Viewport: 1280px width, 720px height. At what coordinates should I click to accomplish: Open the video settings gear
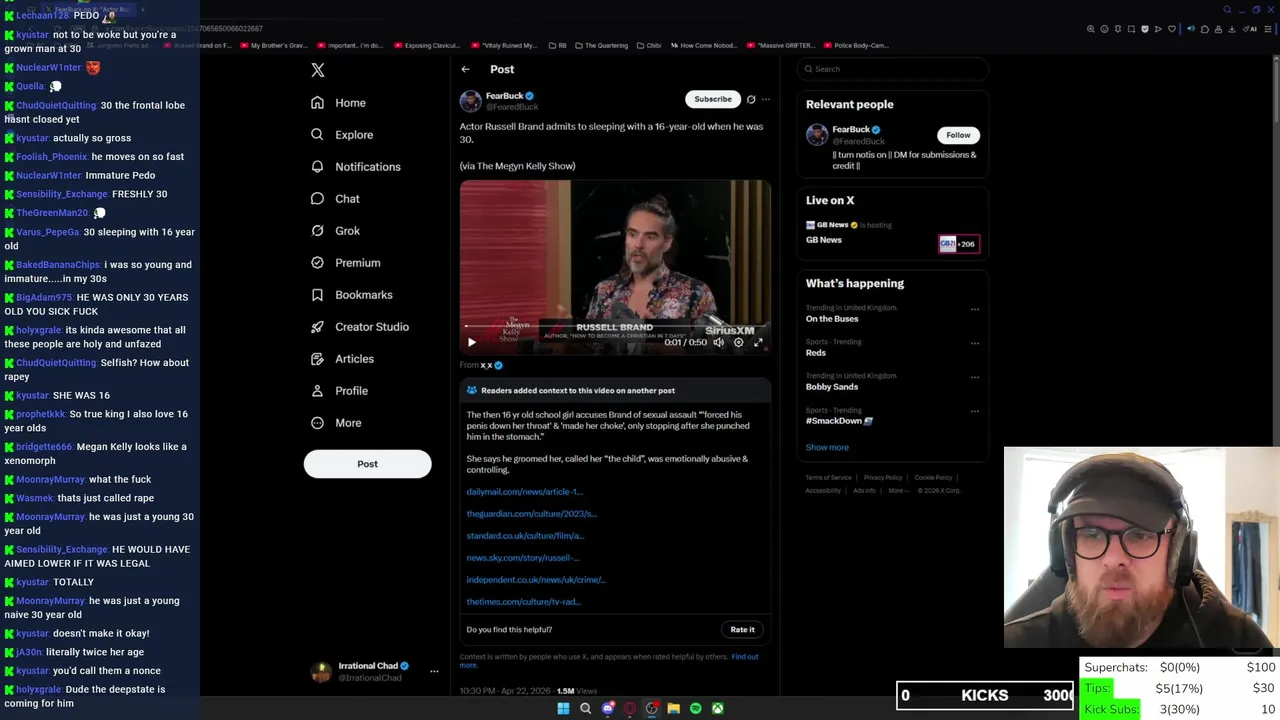click(x=739, y=342)
